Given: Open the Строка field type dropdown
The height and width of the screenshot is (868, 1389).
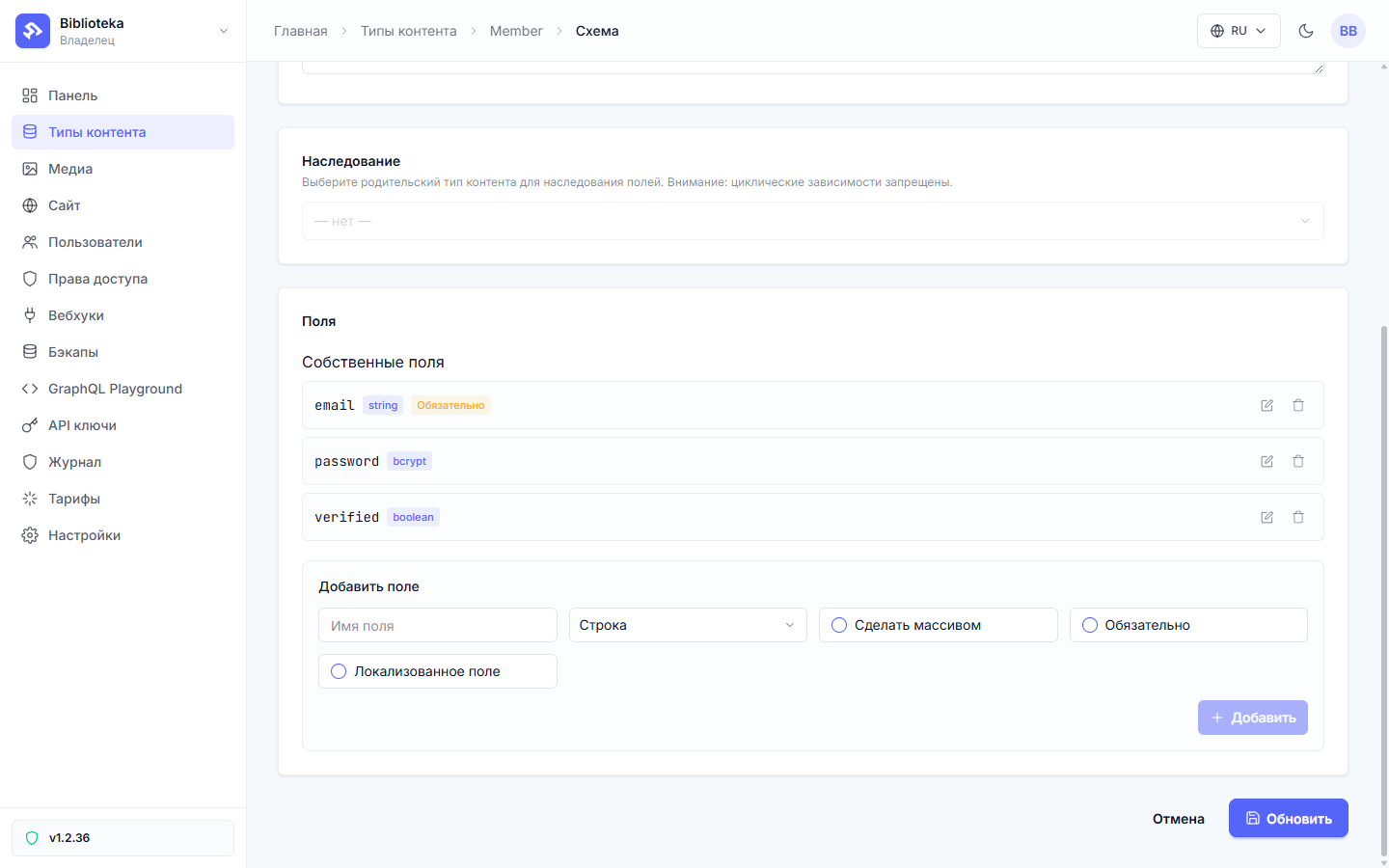Looking at the screenshot, I should click(688, 625).
